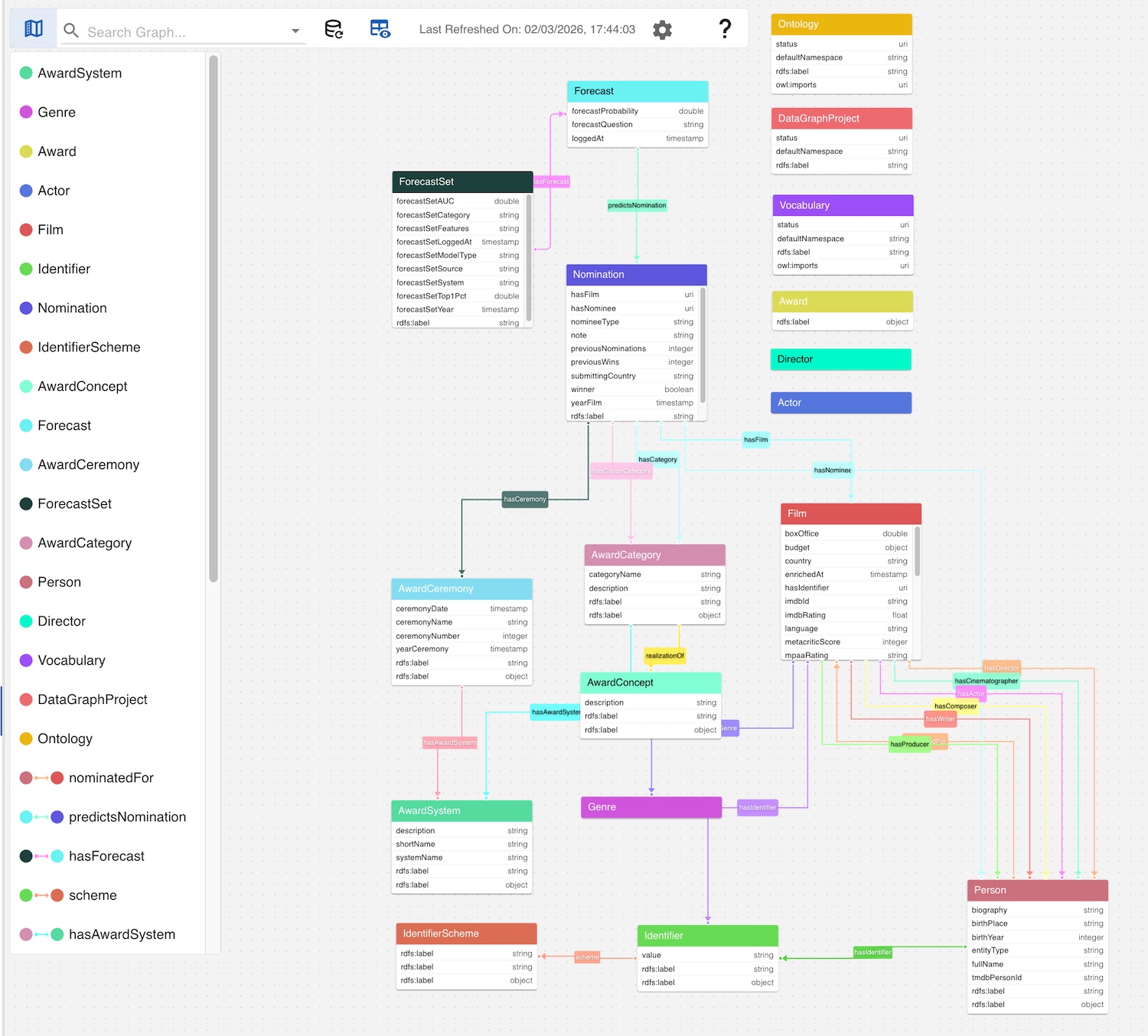Open the Search Graph dropdown arrow
The height and width of the screenshot is (1036, 1148).
pos(295,32)
